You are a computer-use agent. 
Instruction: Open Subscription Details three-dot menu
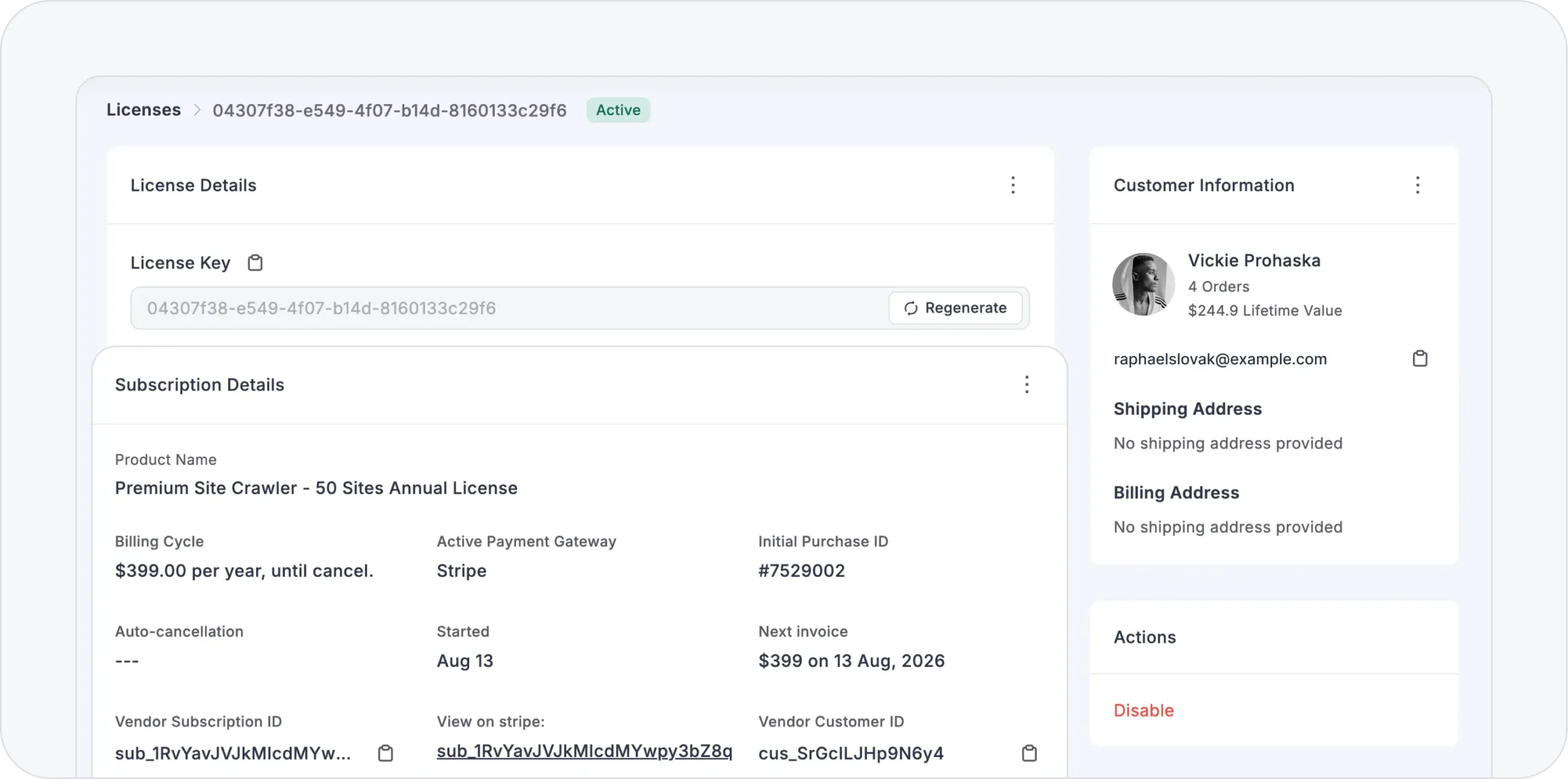1027,385
